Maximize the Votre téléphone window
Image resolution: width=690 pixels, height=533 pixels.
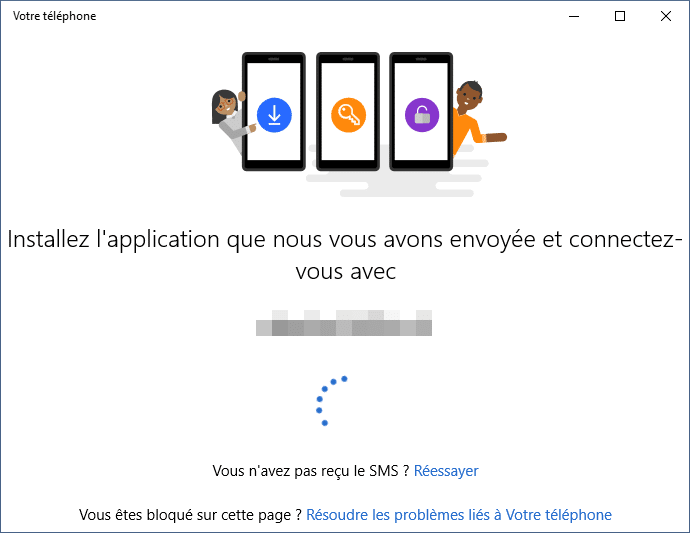[x=620, y=16]
